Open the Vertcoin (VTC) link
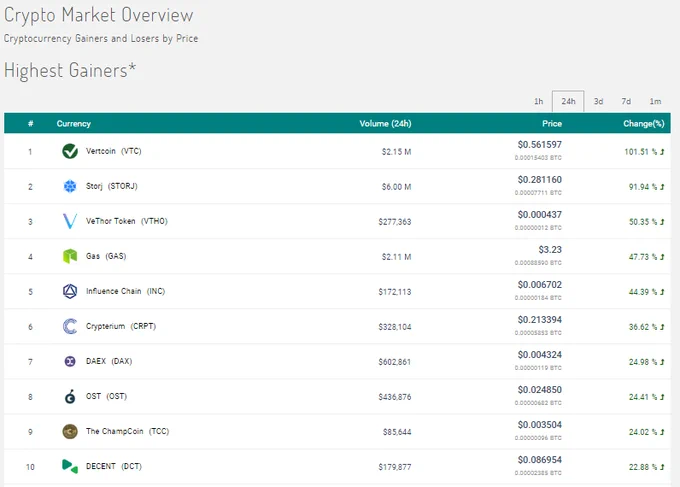The image size is (680, 487). 114,151
